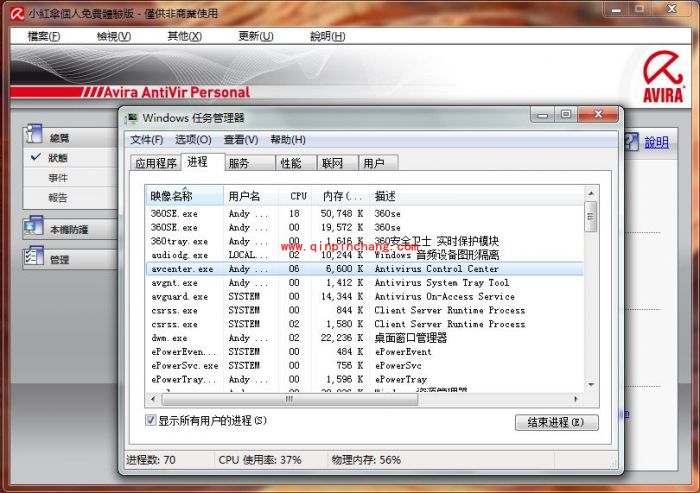Viewport: 700px width, 493px height.
Task: Click the 结束进程(E) end process button
Action: tap(556, 422)
